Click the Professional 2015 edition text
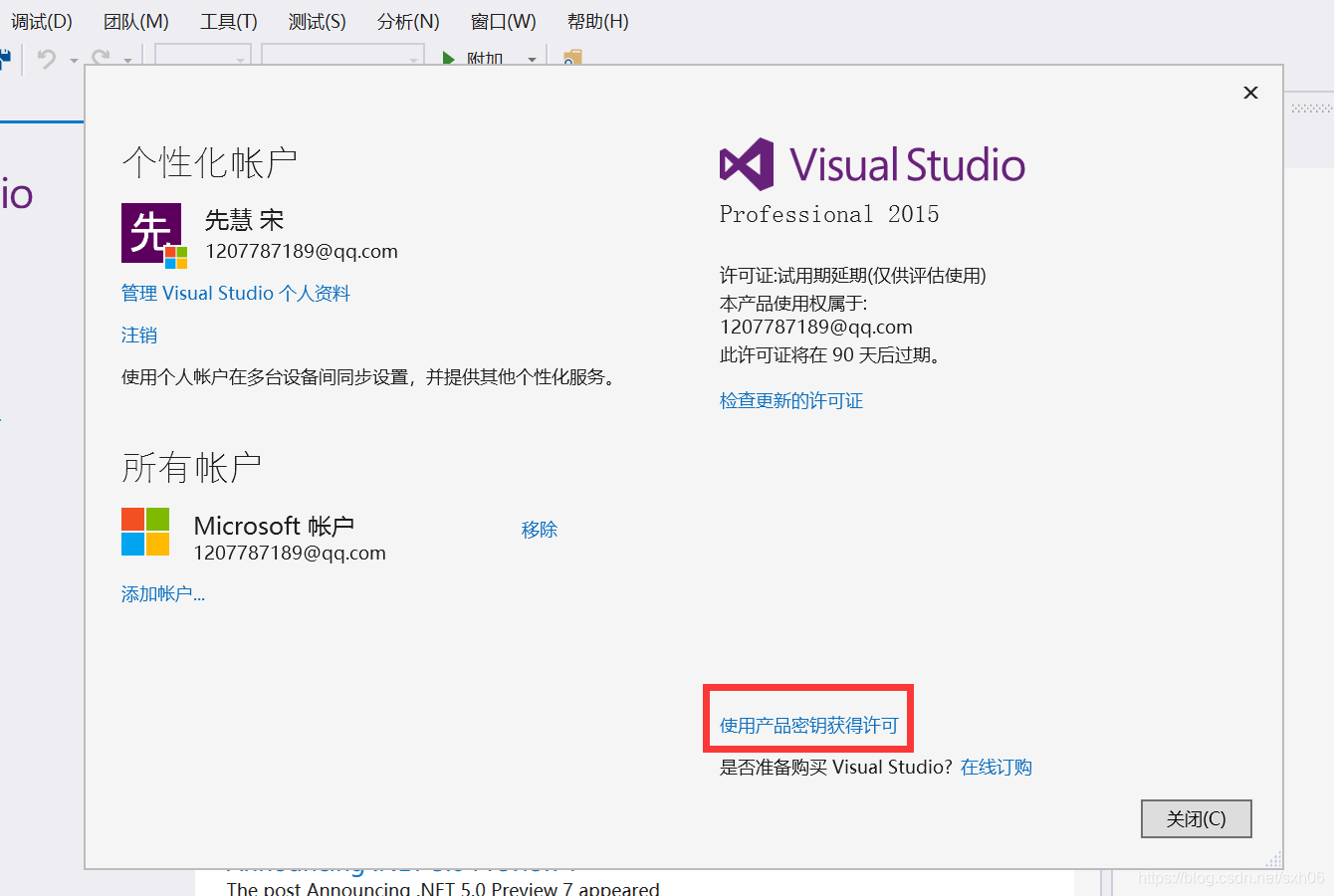 coord(829,214)
